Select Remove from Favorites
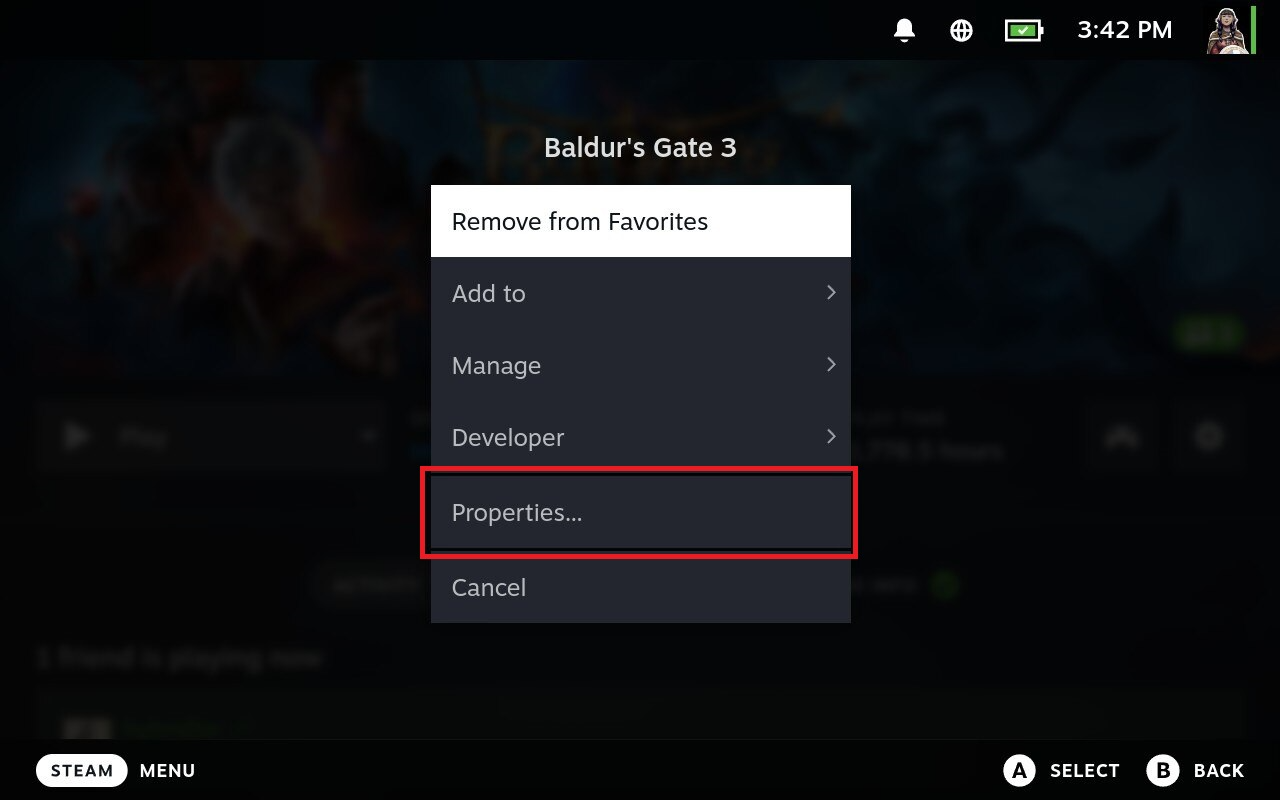The width and height of the screenshot is (1280, 800). click(x=641, y=221)
